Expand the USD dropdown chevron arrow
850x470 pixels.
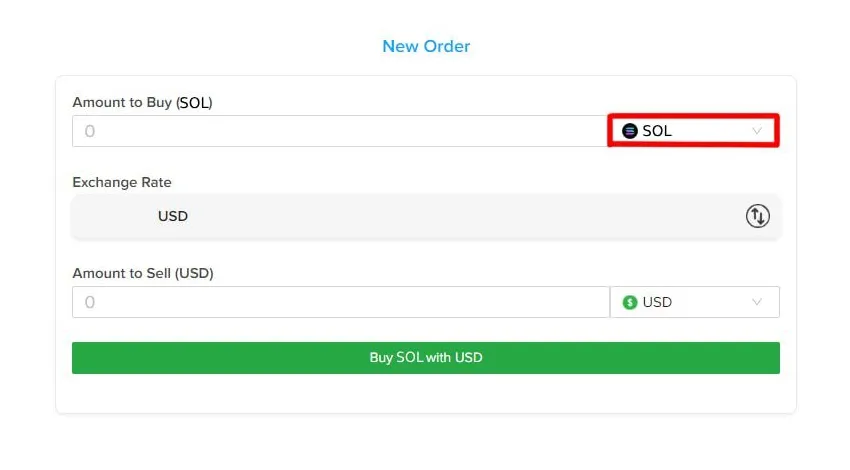tap(757, 302)
